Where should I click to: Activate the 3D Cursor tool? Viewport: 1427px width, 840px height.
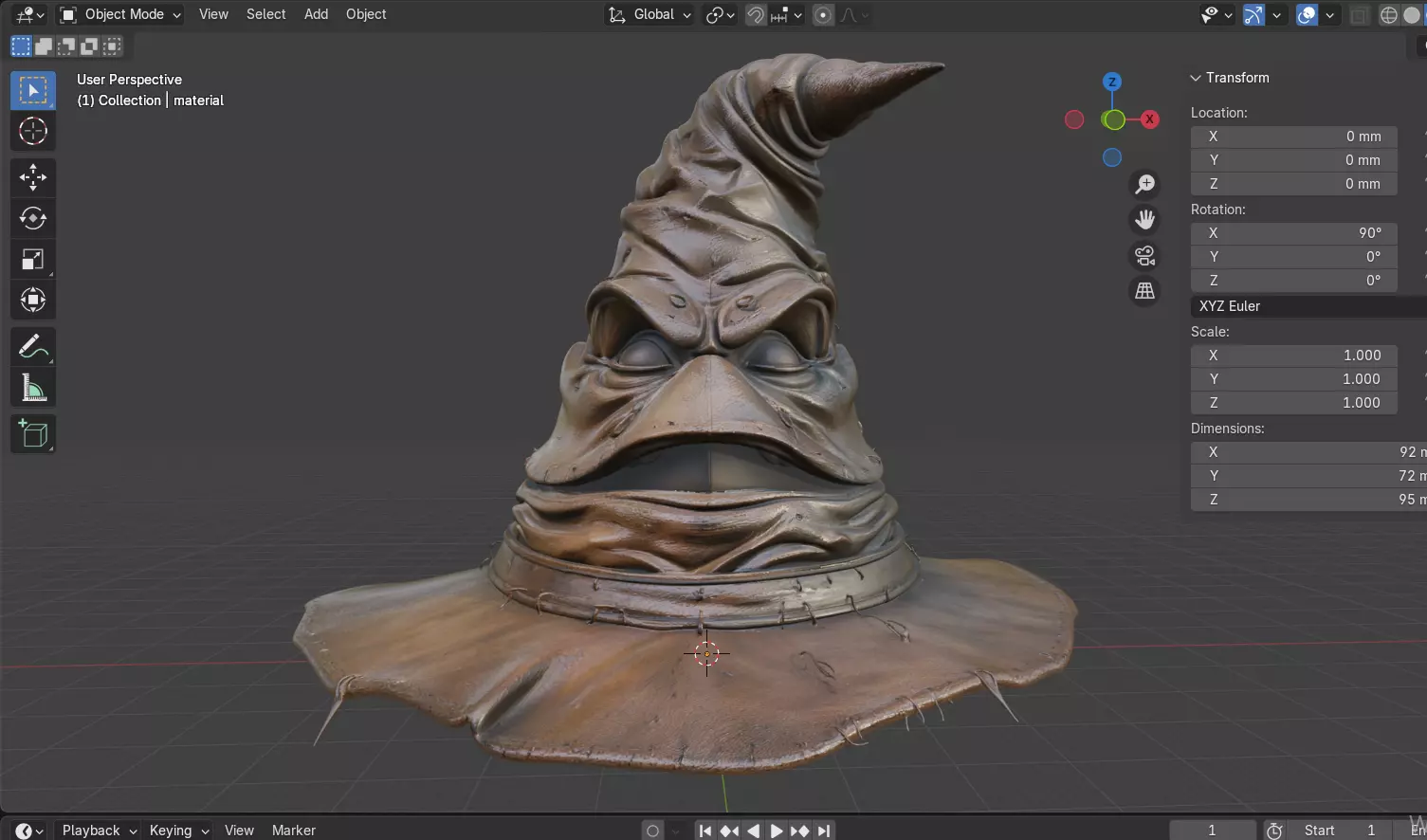tap(33, 131)
